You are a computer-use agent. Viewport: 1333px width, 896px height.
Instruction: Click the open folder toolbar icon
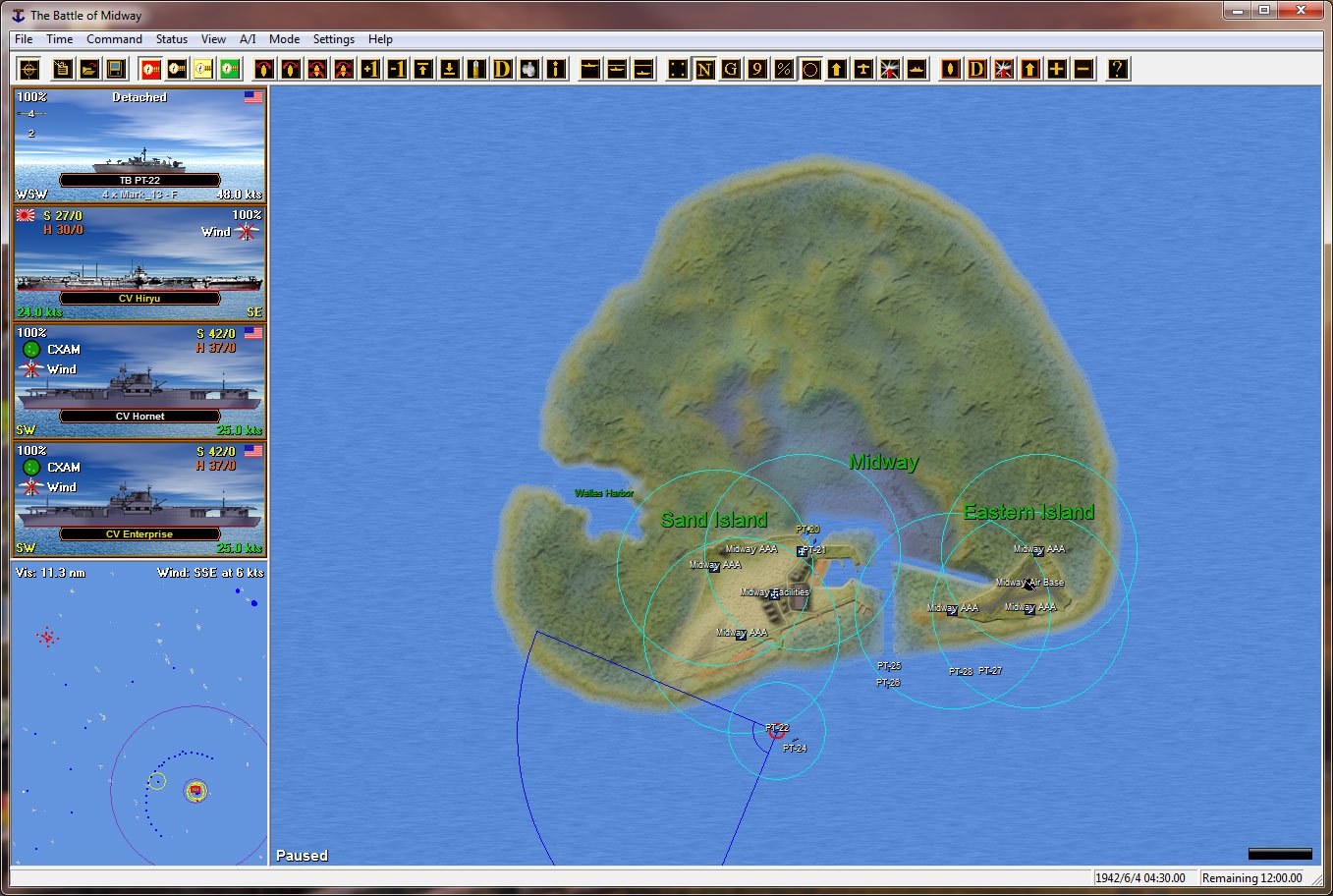88,69
